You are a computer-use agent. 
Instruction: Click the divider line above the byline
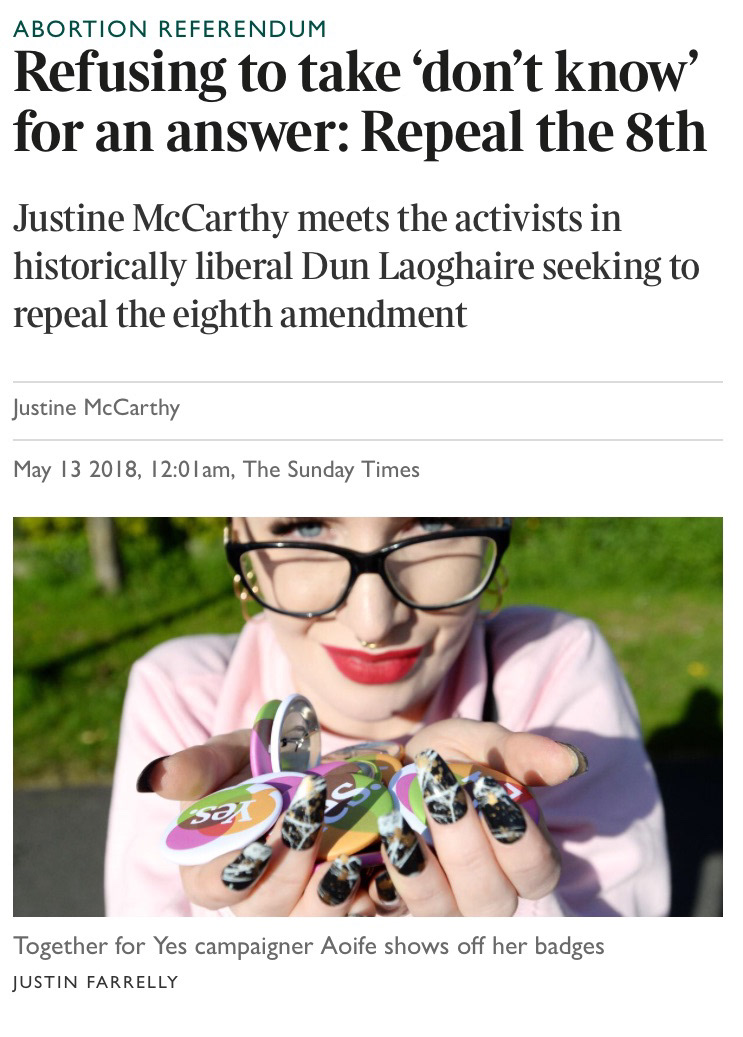click(368, 382)
